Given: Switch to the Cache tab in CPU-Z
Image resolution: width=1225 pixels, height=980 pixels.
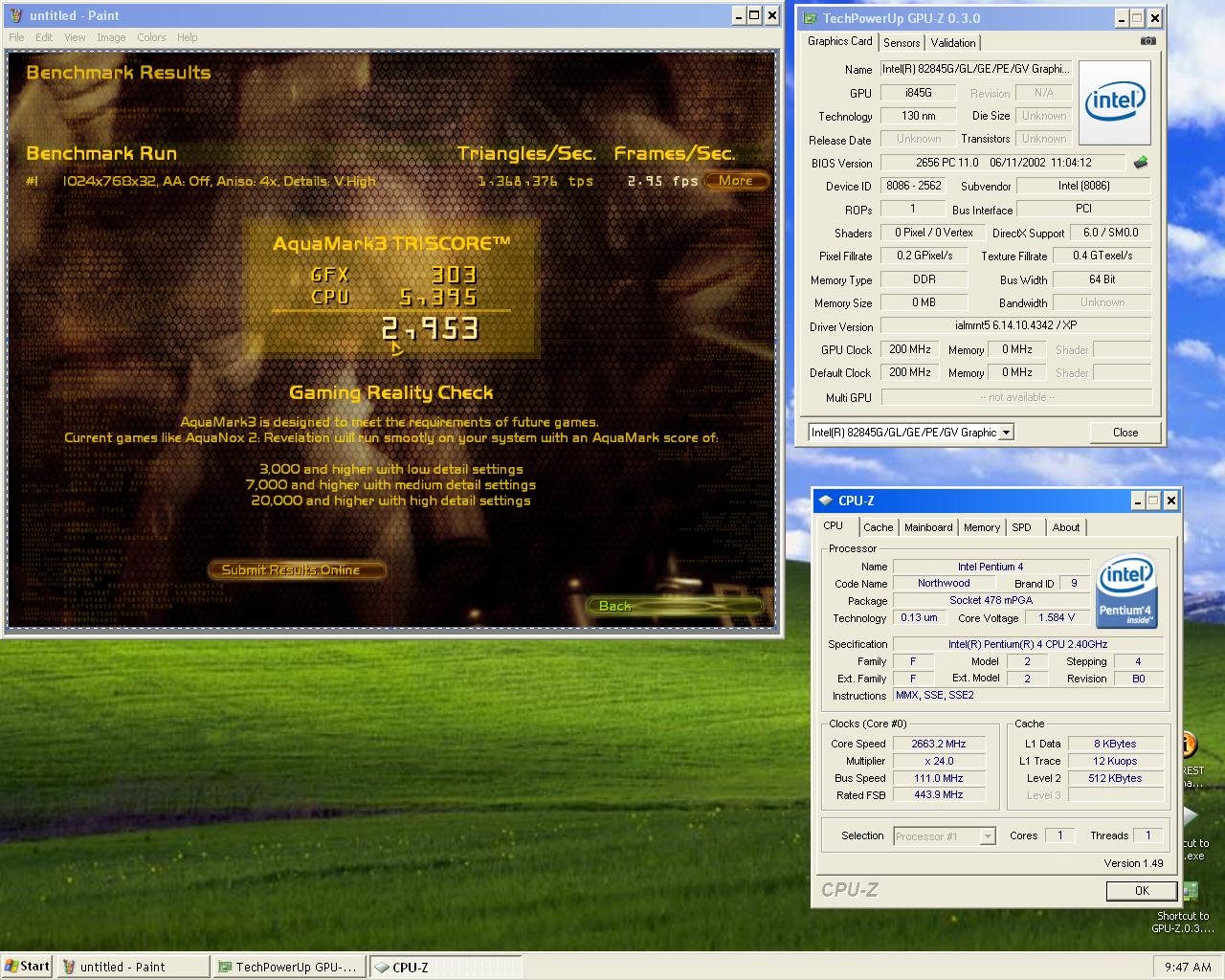Looking at the screenshot, I should click(x=878, y=527).
